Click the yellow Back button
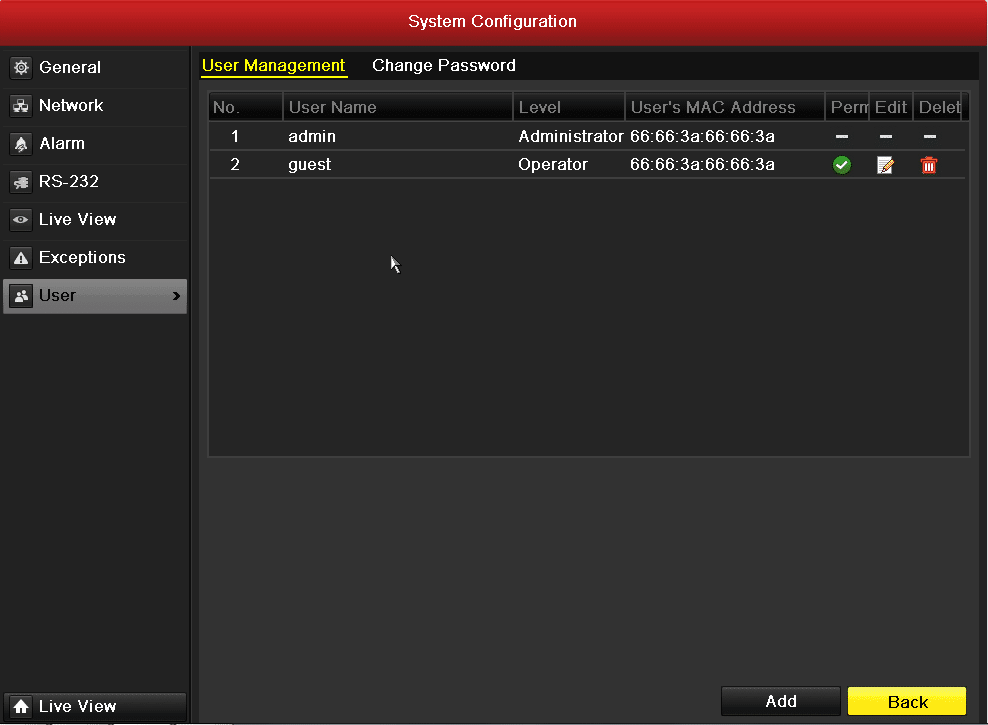The image size is (988, 725). click(x=907, y=701)
